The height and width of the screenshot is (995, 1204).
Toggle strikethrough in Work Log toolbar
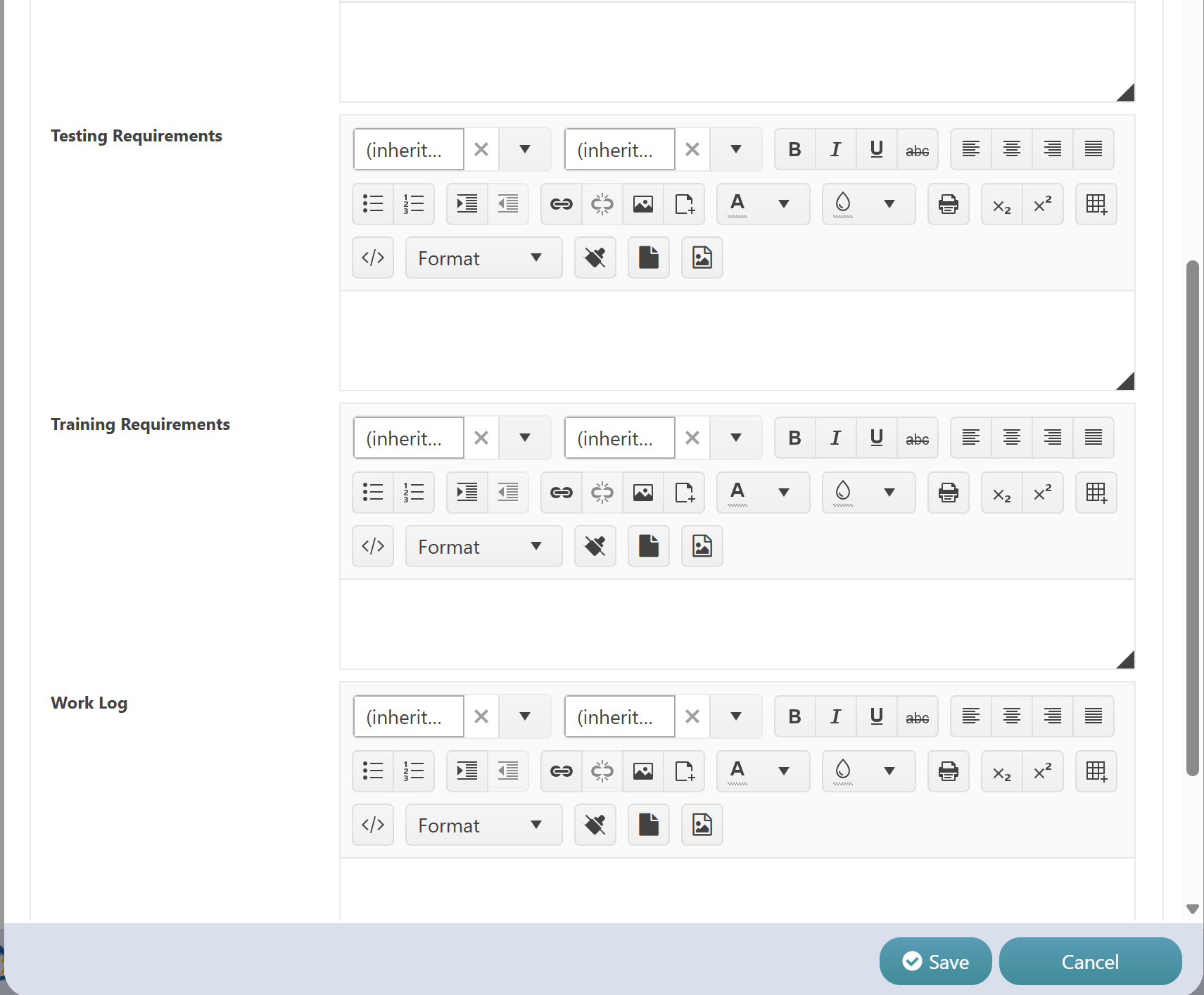918,716
